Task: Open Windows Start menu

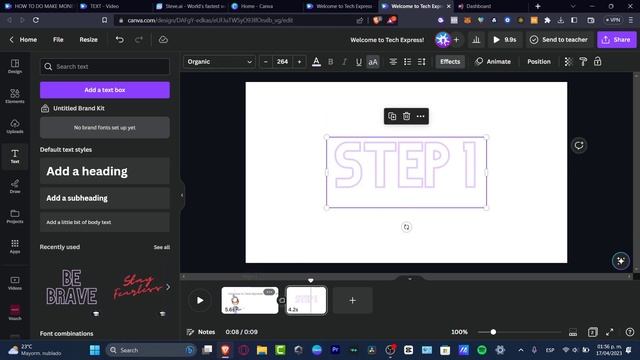Action: coord(95,350)
